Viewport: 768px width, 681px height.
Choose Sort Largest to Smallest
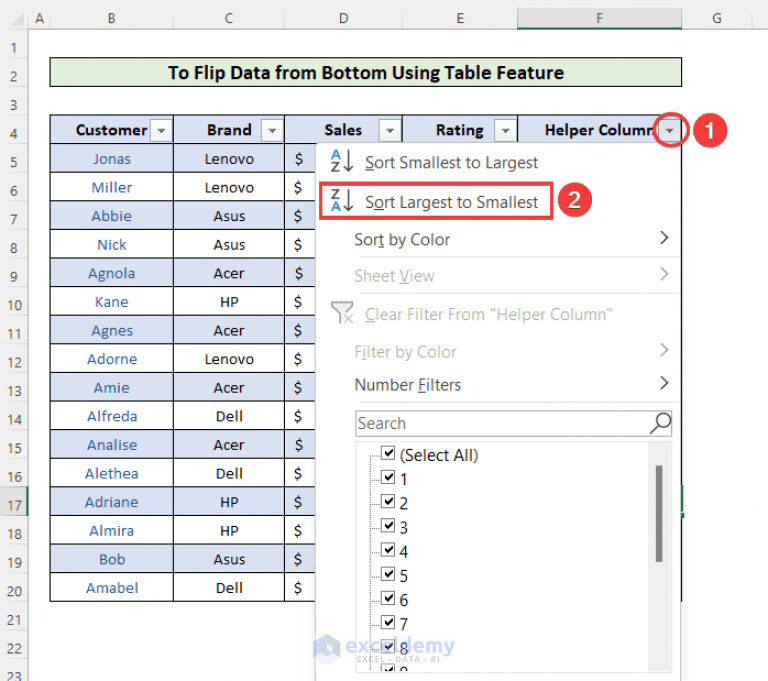tap(451, 202)
